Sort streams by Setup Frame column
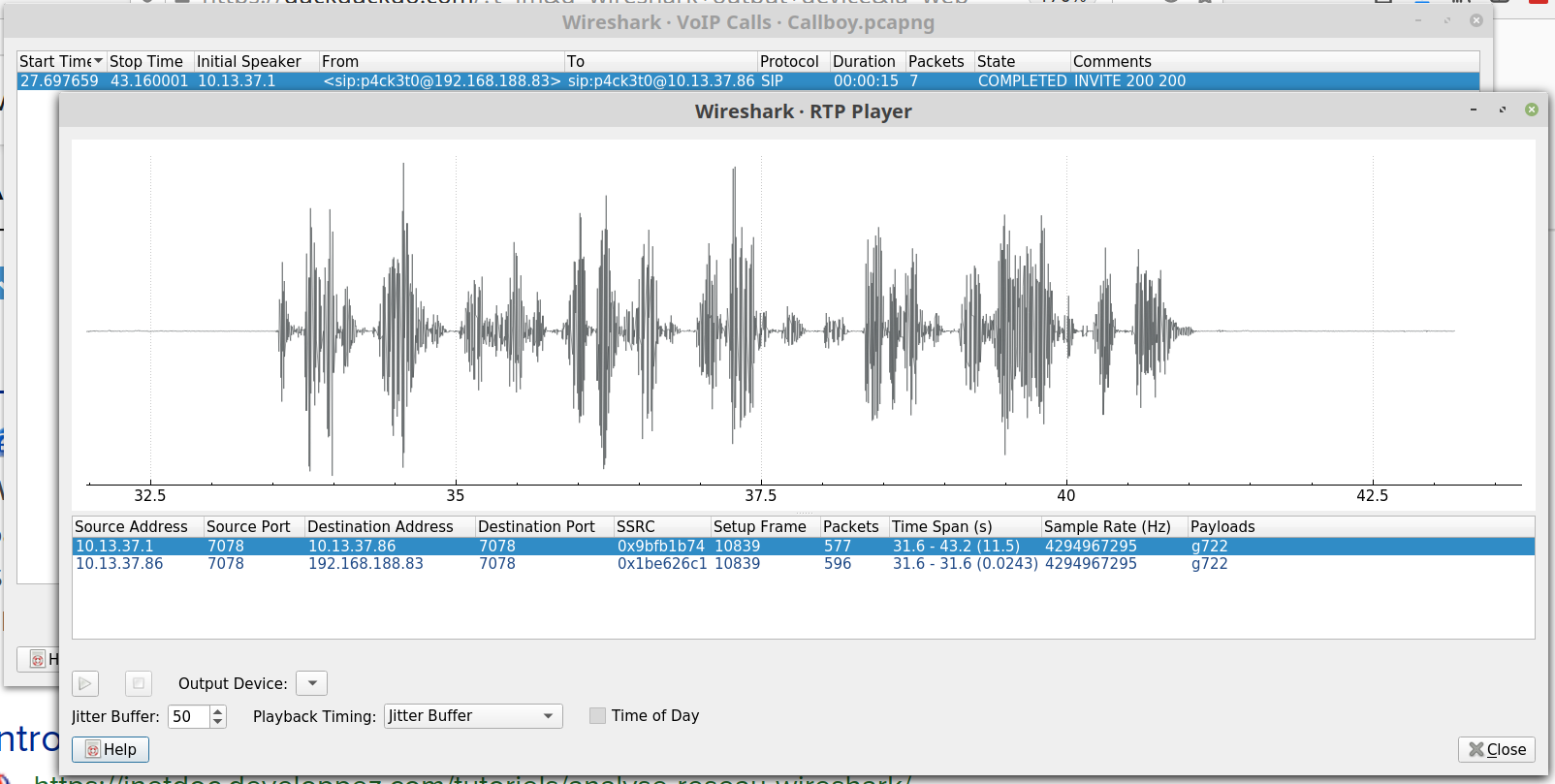This screenshot has height=784, width=1555. point(765,526)
